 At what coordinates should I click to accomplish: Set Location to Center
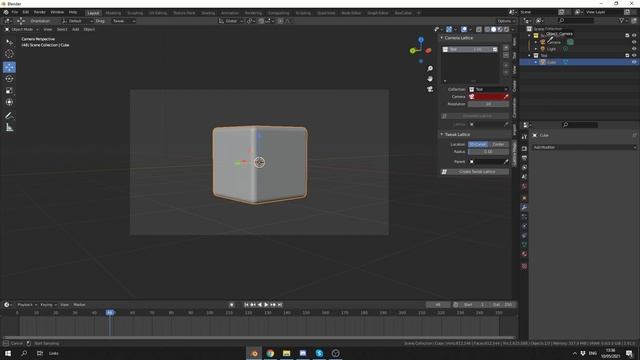click(x=498, y=144)
